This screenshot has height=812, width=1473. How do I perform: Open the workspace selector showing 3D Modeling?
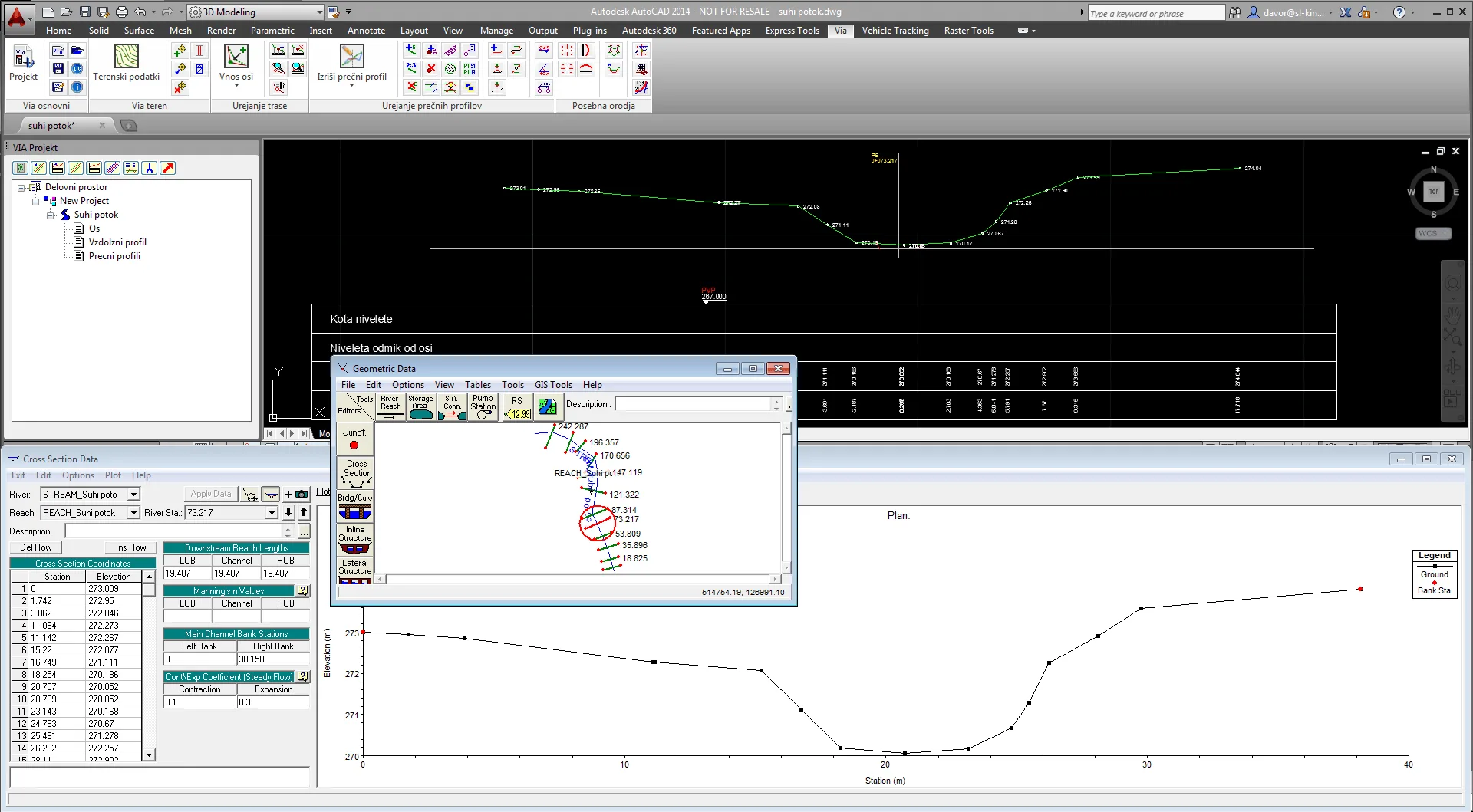coord(319,12)
